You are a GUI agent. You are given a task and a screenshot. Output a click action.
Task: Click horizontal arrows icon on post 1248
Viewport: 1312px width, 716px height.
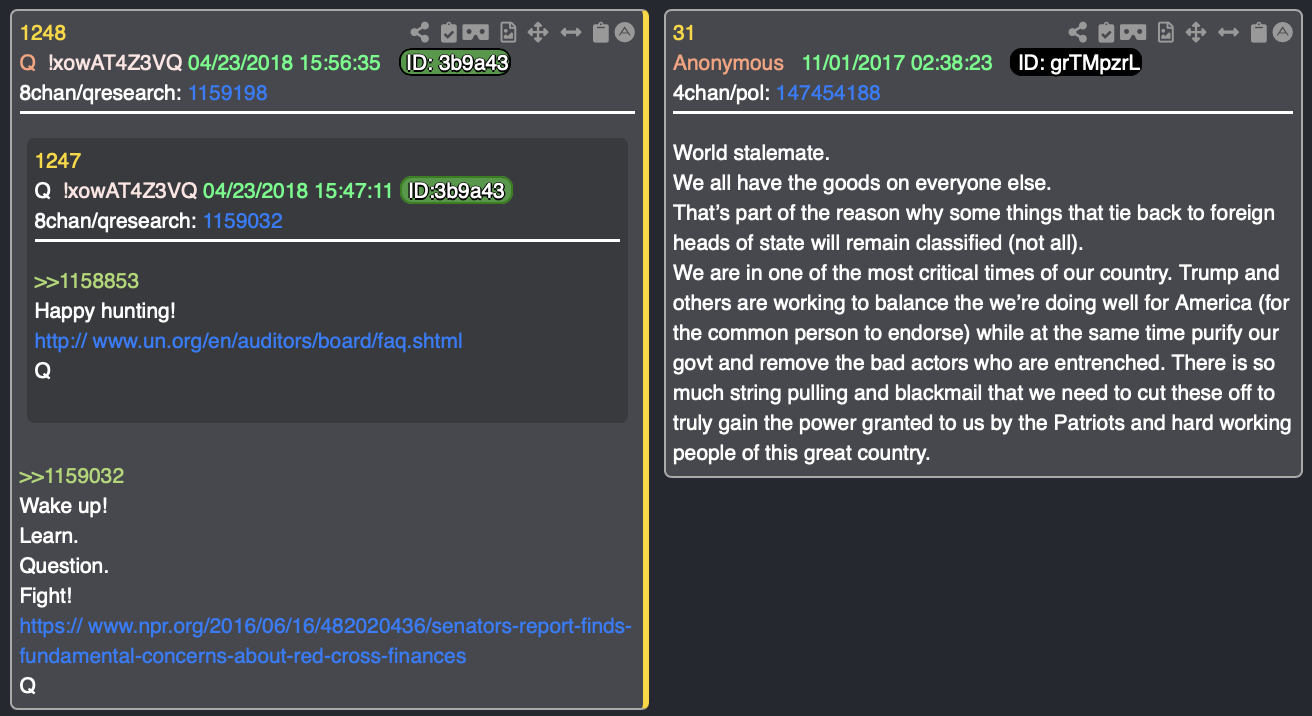(x=571, y=32)
